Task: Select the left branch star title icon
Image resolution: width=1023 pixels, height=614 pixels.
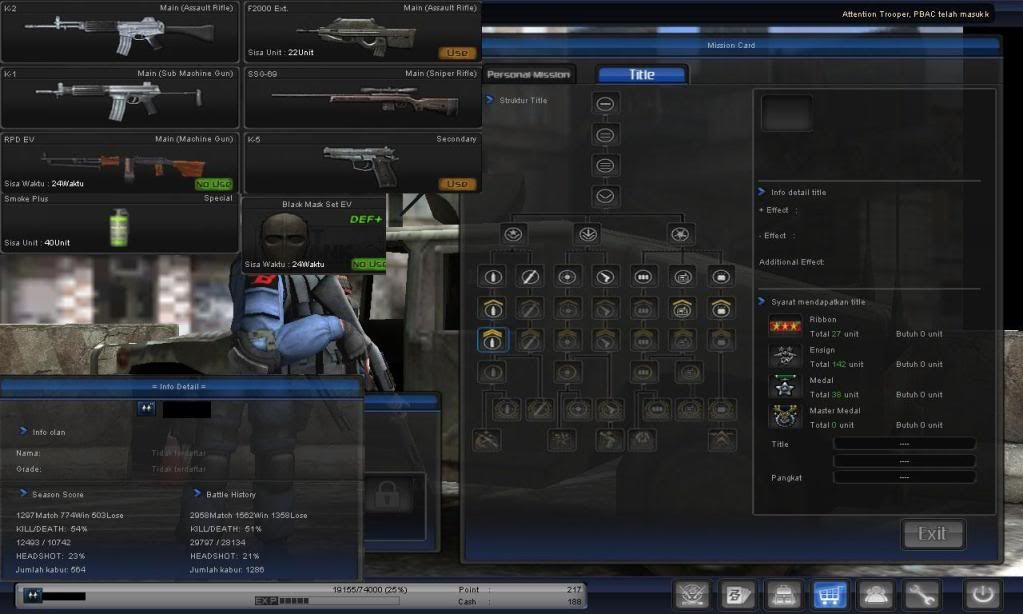Action: 513,234
